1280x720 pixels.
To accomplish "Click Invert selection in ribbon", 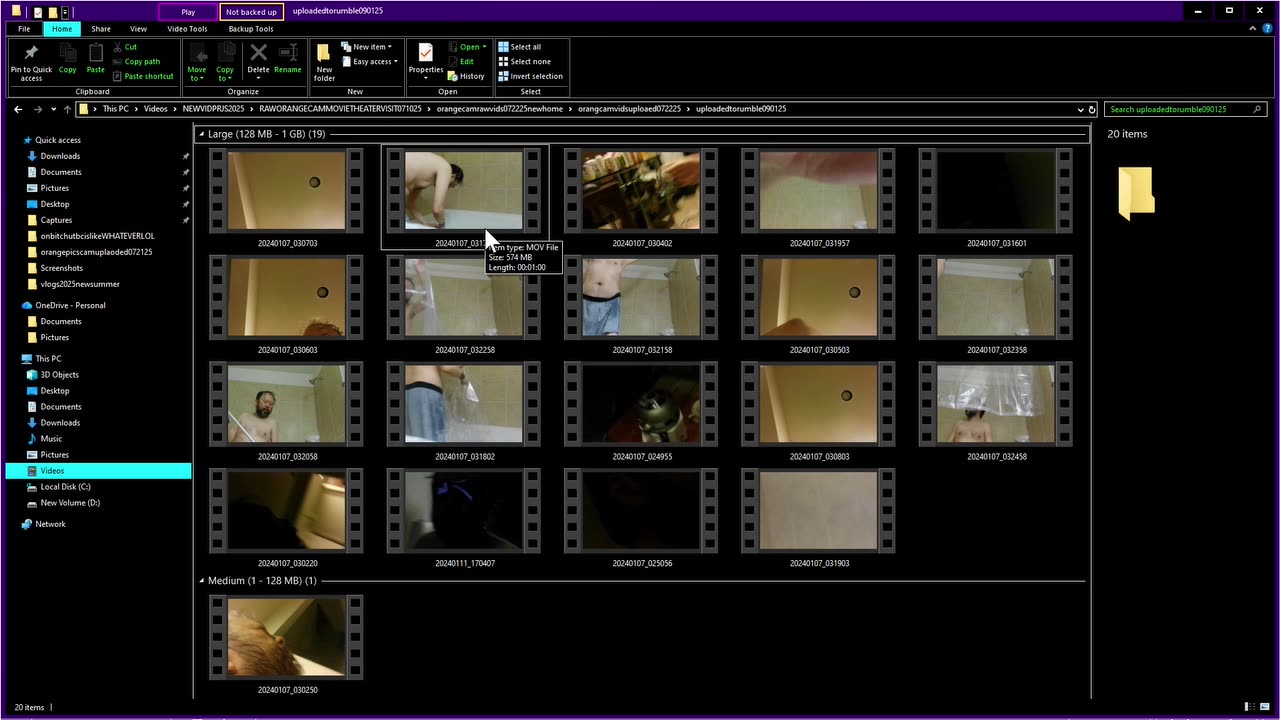I will 530,76.
